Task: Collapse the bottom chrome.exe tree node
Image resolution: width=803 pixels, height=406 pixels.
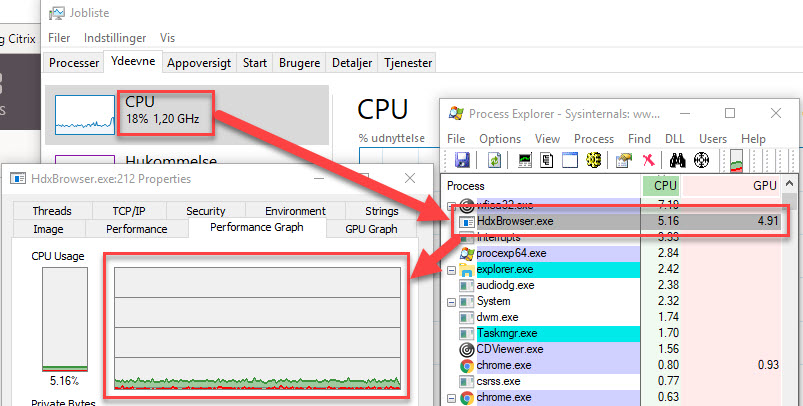Action: tap(451, 398)
